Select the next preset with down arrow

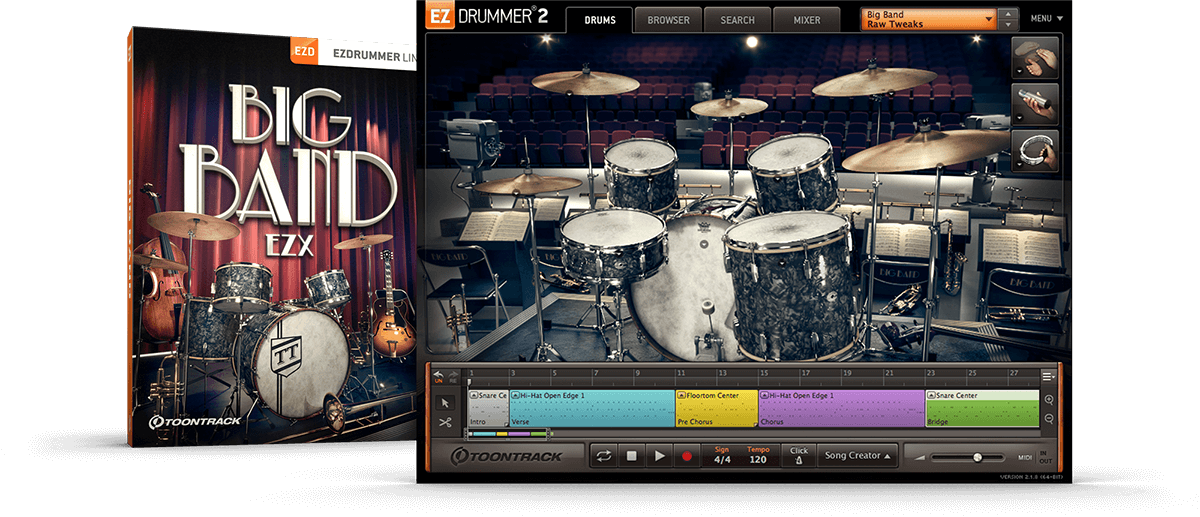(x=1010, y=25)
